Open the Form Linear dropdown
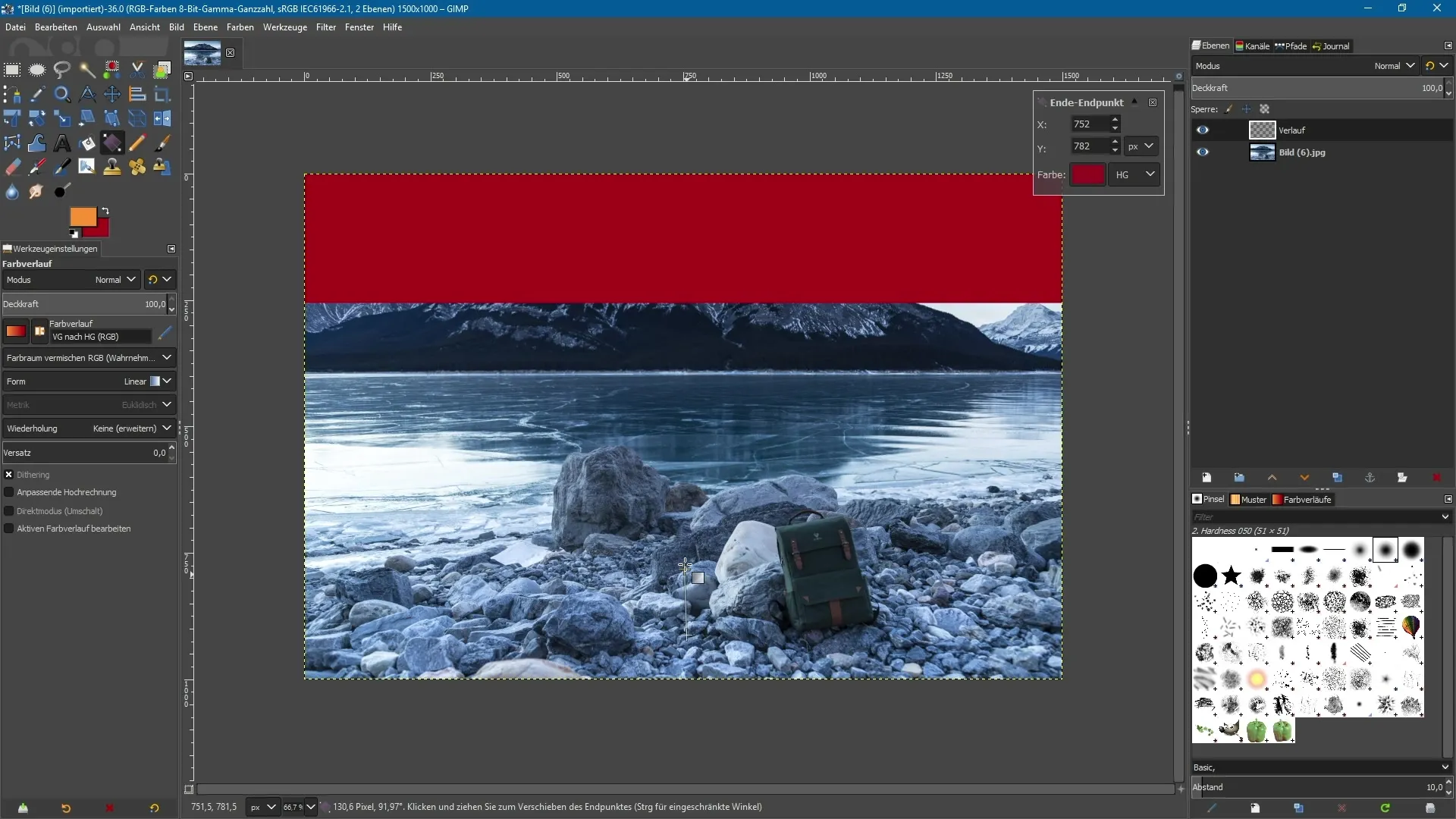 tap(89, 381)
